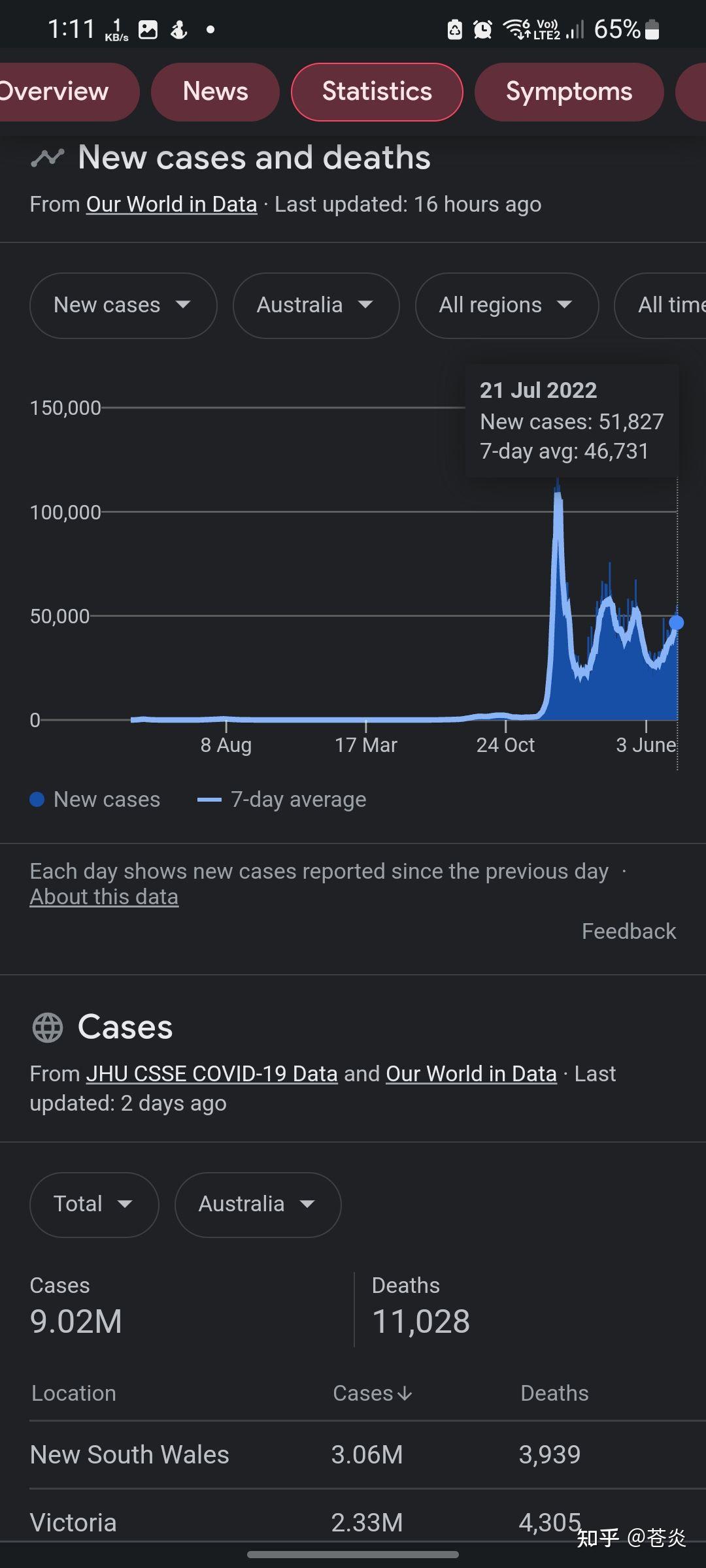
Task: Tap the New cases legend dot
Action: [37, 800]
